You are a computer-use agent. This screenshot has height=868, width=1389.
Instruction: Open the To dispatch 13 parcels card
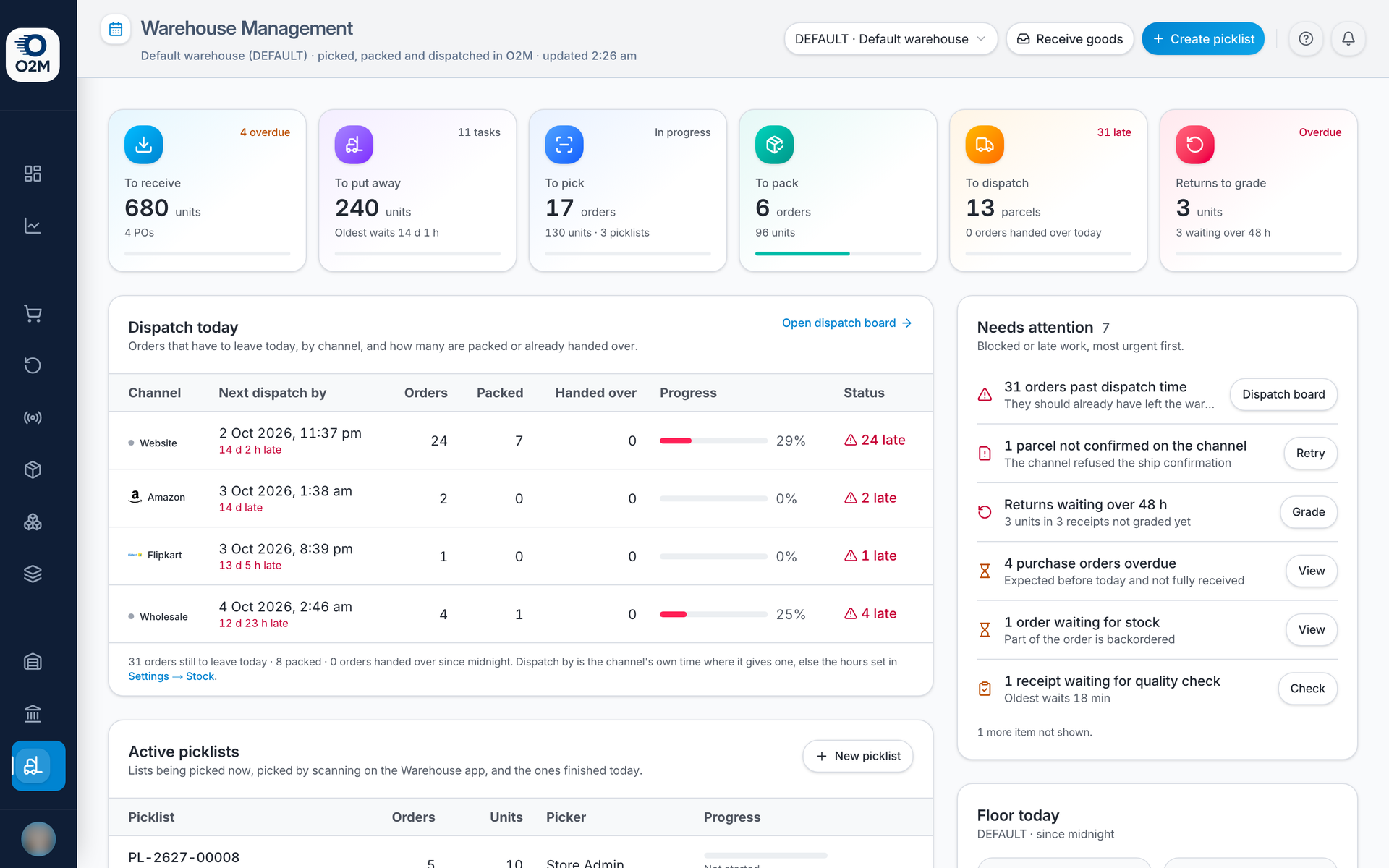1048,191
